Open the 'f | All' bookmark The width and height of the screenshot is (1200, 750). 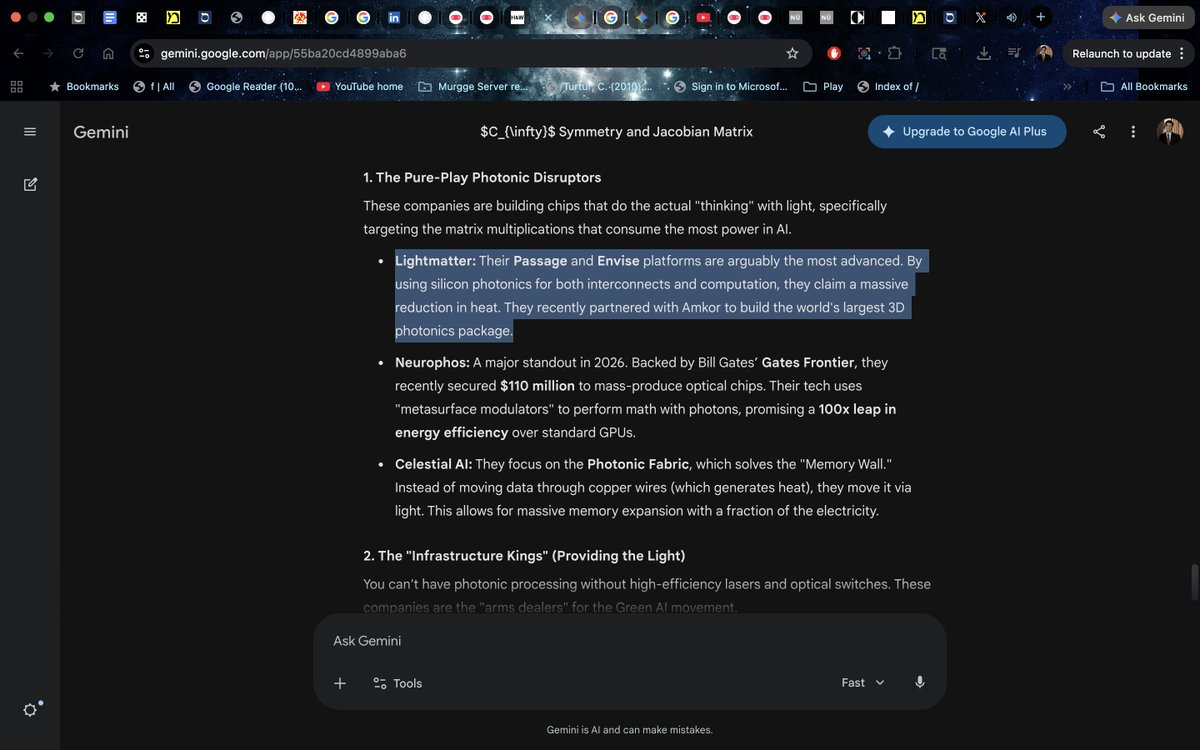(x=154, y=87)
